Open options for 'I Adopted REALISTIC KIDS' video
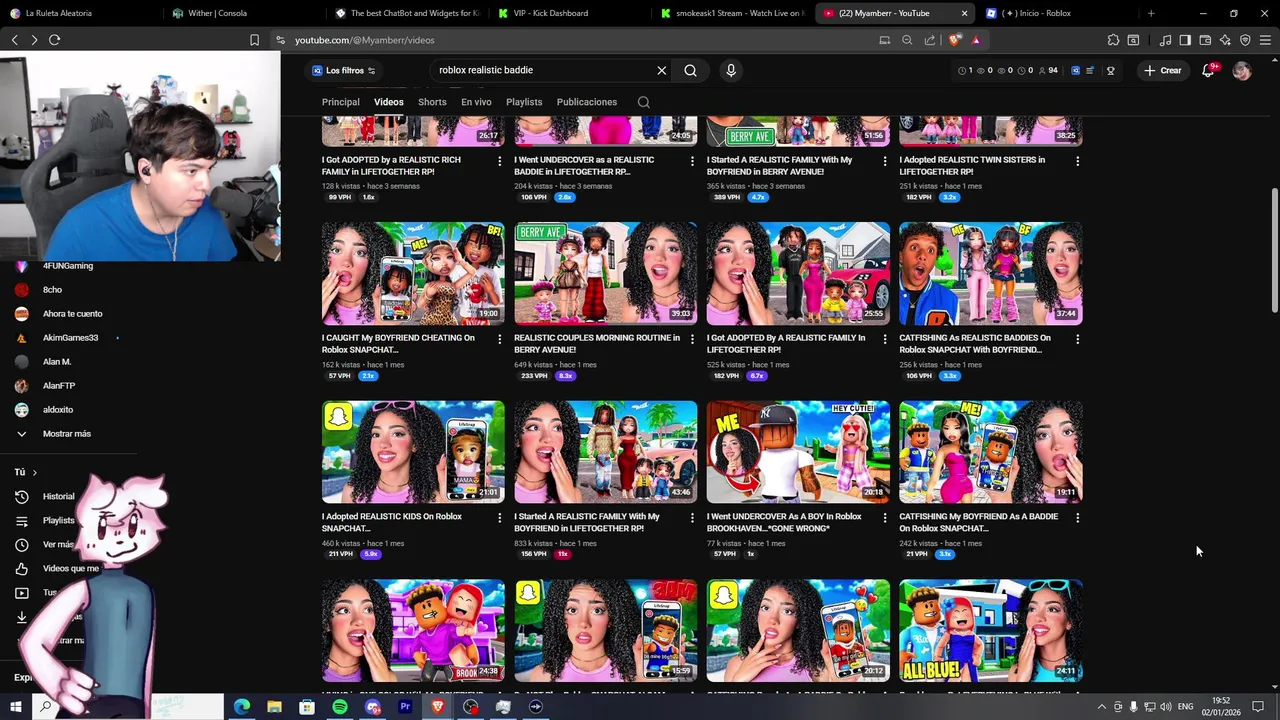This screenshot has width=1280, height=720. (500, 518)
